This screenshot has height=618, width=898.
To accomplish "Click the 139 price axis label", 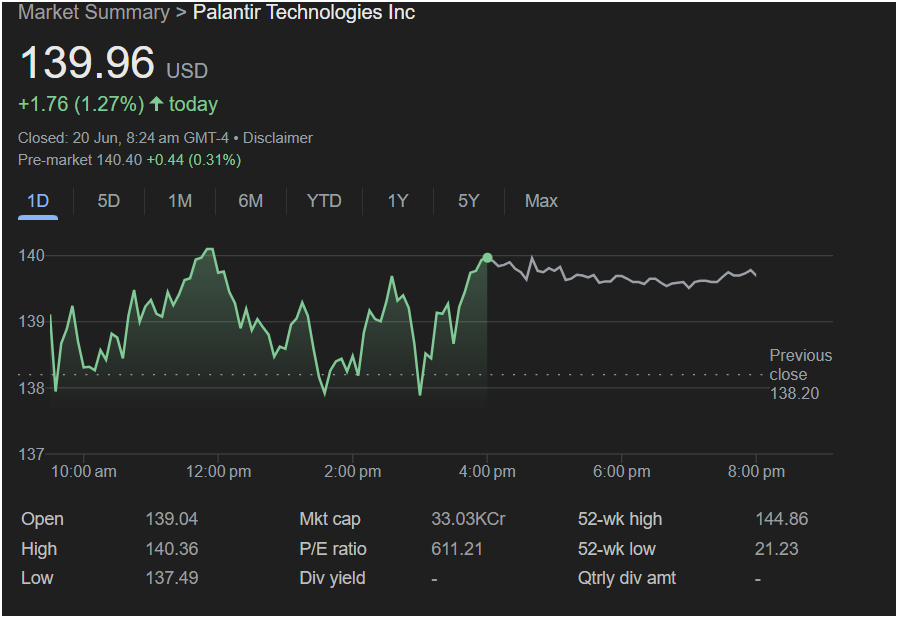I will pos(31,321).
